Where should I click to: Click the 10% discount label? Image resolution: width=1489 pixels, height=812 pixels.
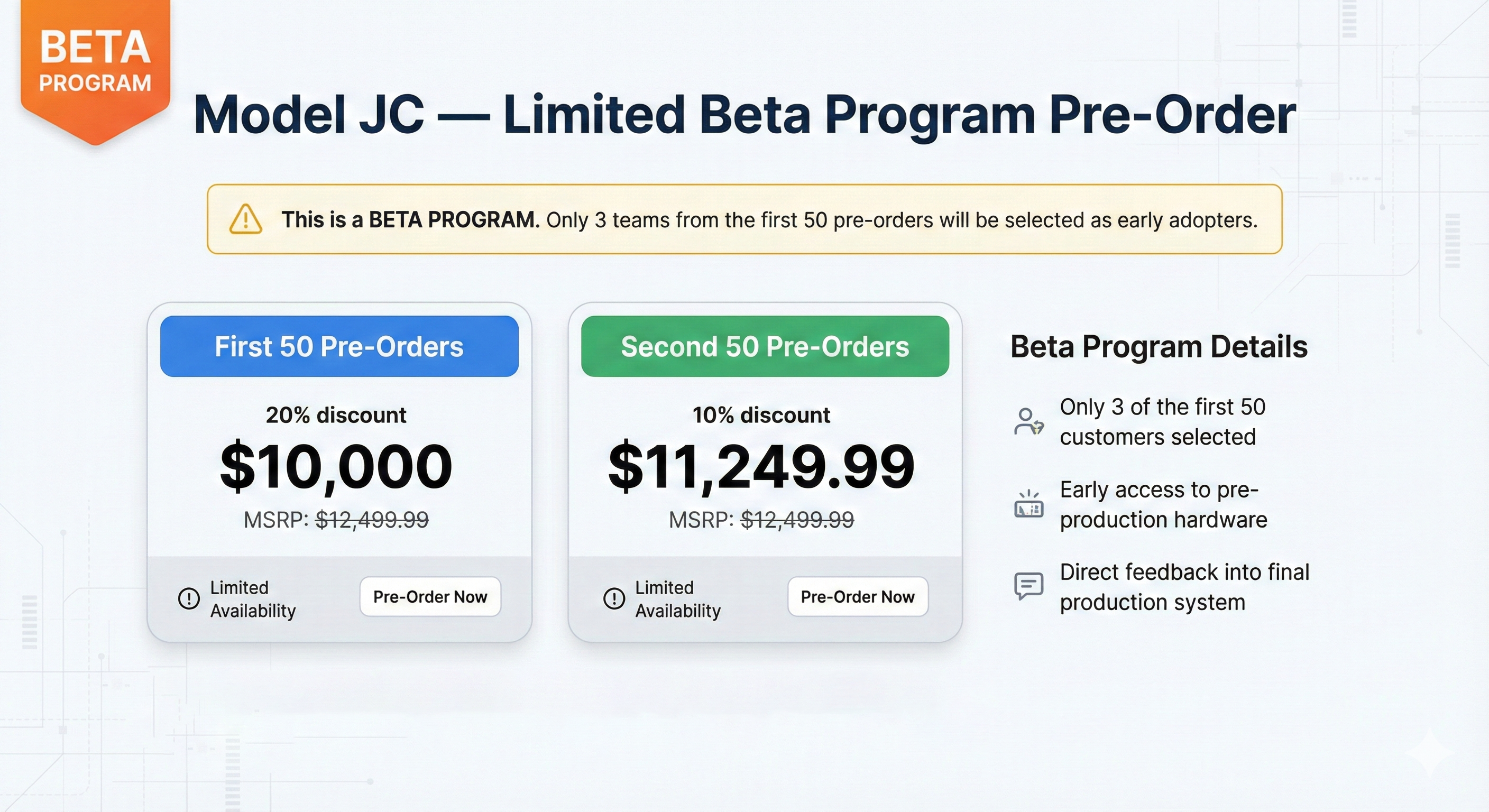pos(761,415)
